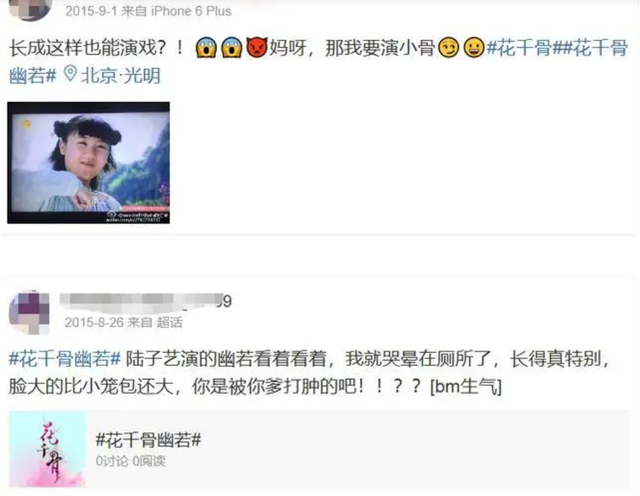Click the 北京·光明 location pin icon
The height and width of the screenshot is (496, 640).
point(70,74)
